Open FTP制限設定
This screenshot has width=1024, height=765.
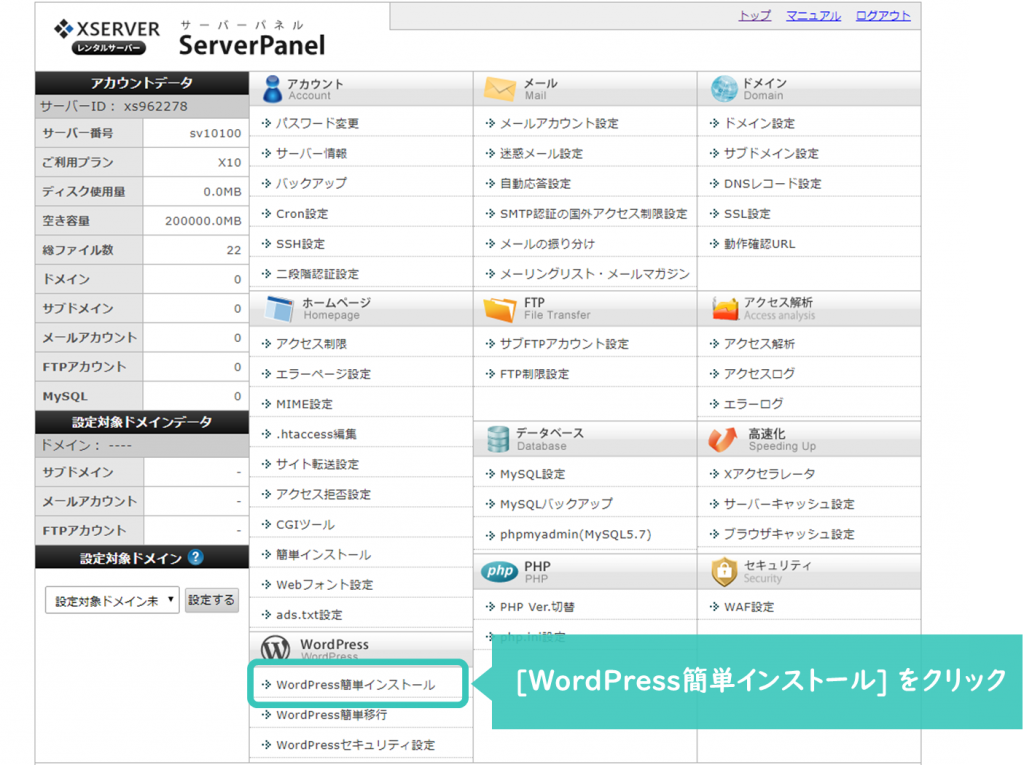(x=534, y=374)
